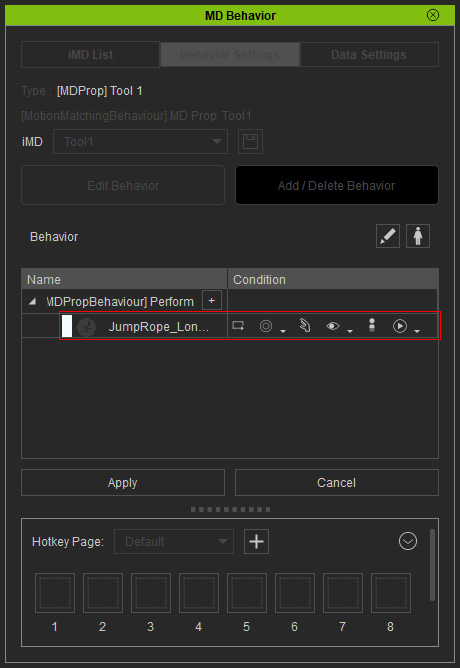
Task: Click the save iMD floppy disk icon
Action: pos(250,141)
